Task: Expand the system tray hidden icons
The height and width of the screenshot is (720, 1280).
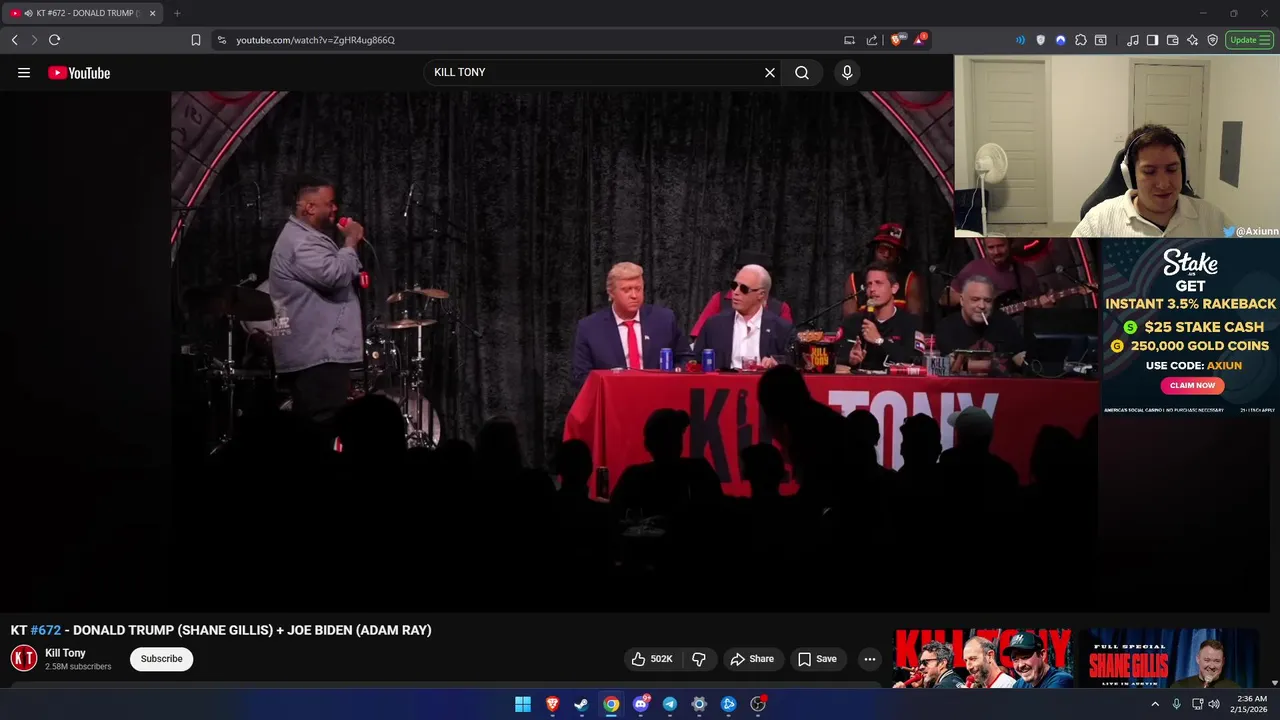Action: coord(1155,704)
